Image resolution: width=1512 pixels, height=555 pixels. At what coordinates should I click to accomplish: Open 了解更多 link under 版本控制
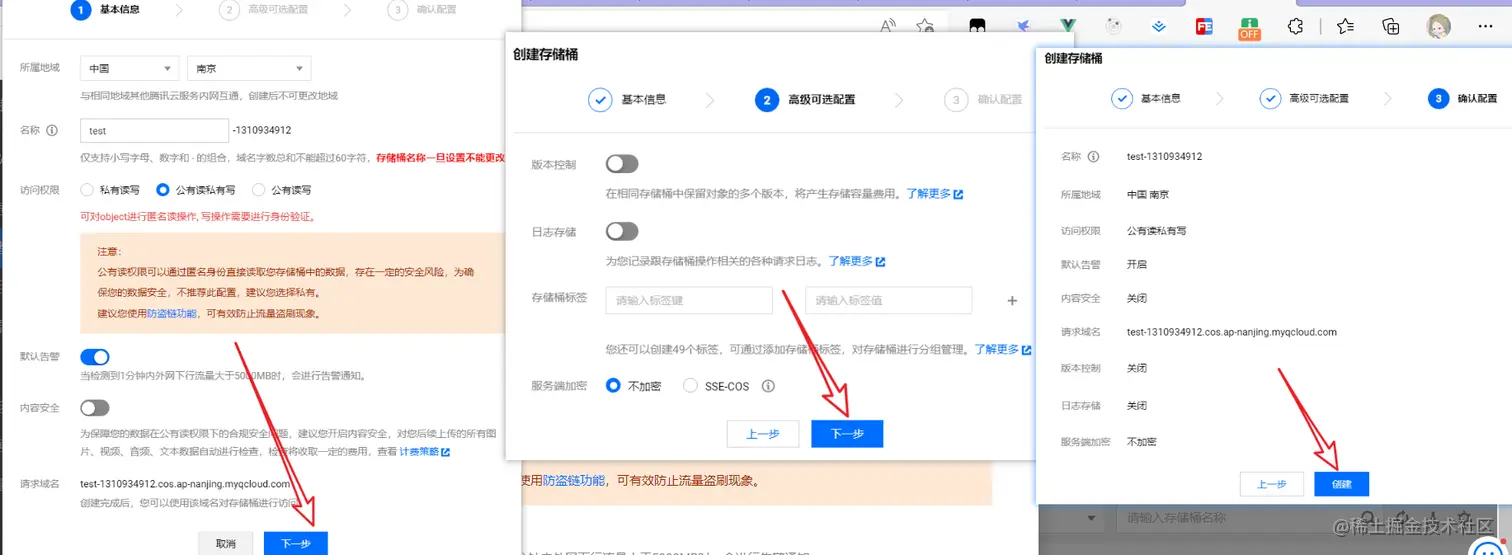coord(935,193)
